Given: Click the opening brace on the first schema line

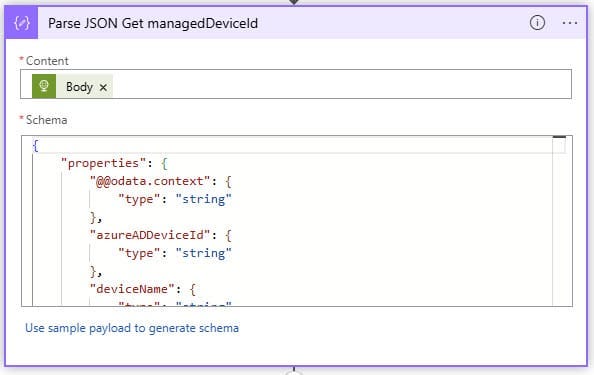Looking at the screenshot, I should click(35, 145).
